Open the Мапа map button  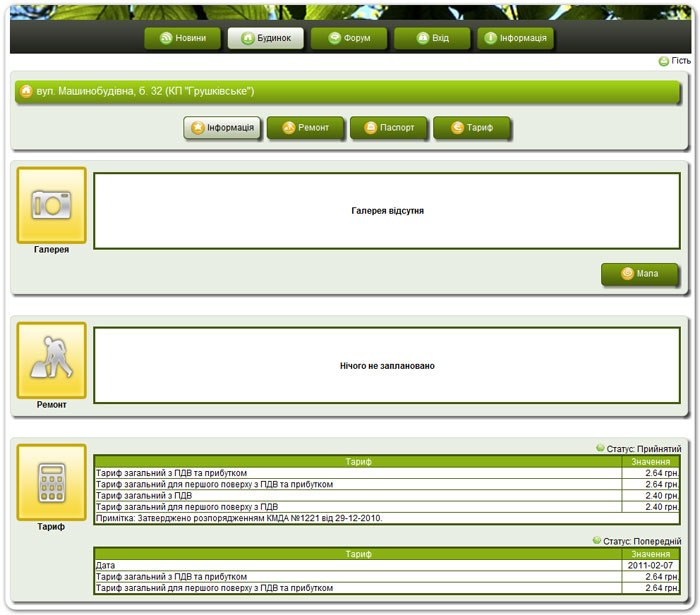click(x=639, y=274)
